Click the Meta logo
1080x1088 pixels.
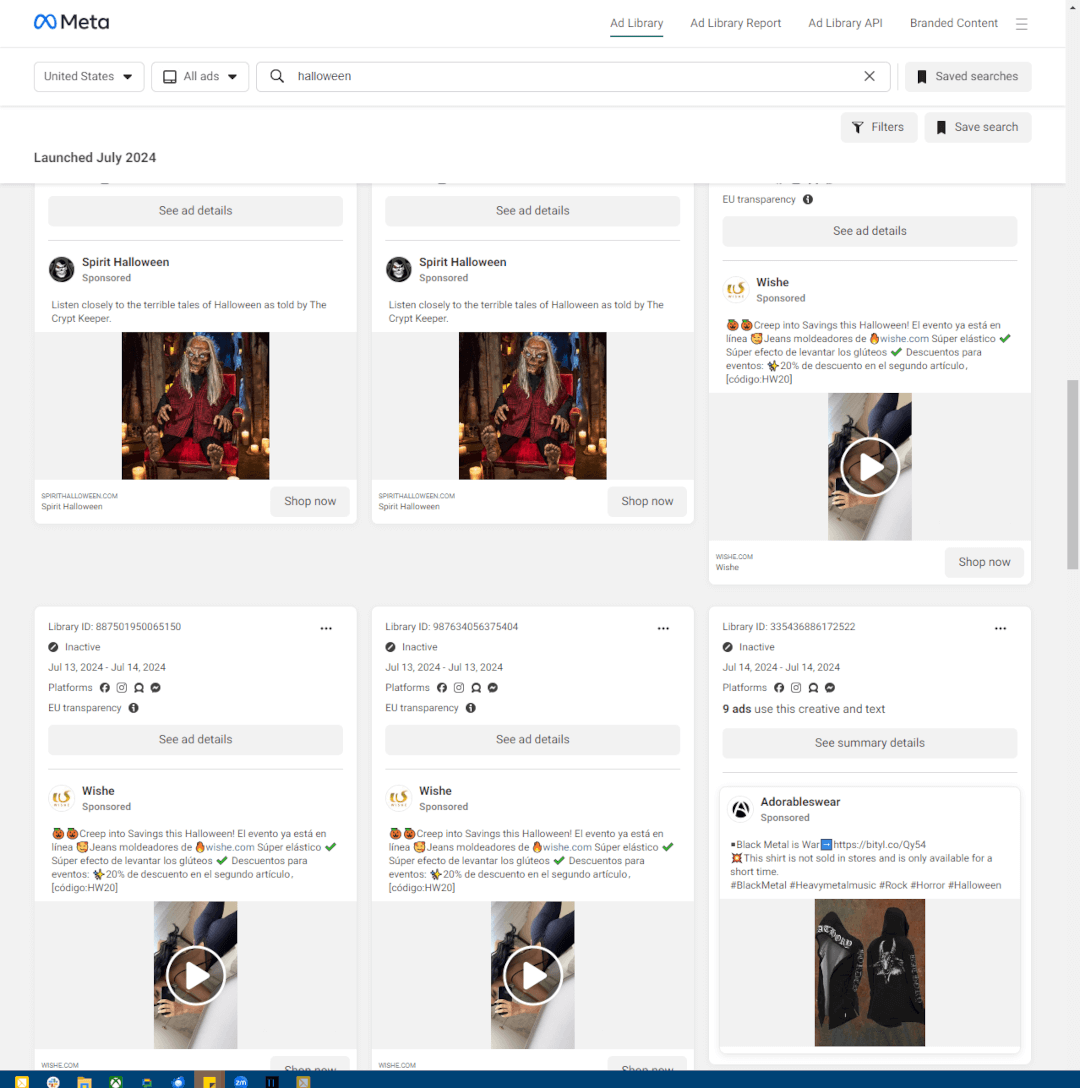pyautogui.click(x=71, y=22)
